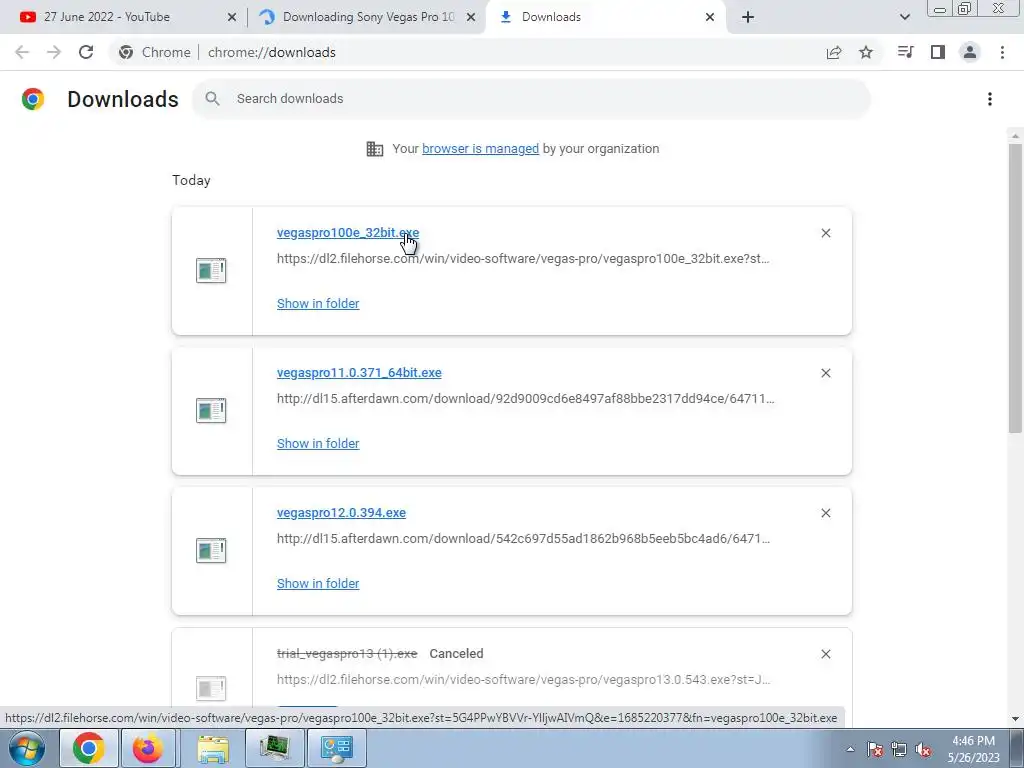This screenshot has height=768, width=1024.
Task: Close the YouTube tab
Action: click(x=232, y=17)
